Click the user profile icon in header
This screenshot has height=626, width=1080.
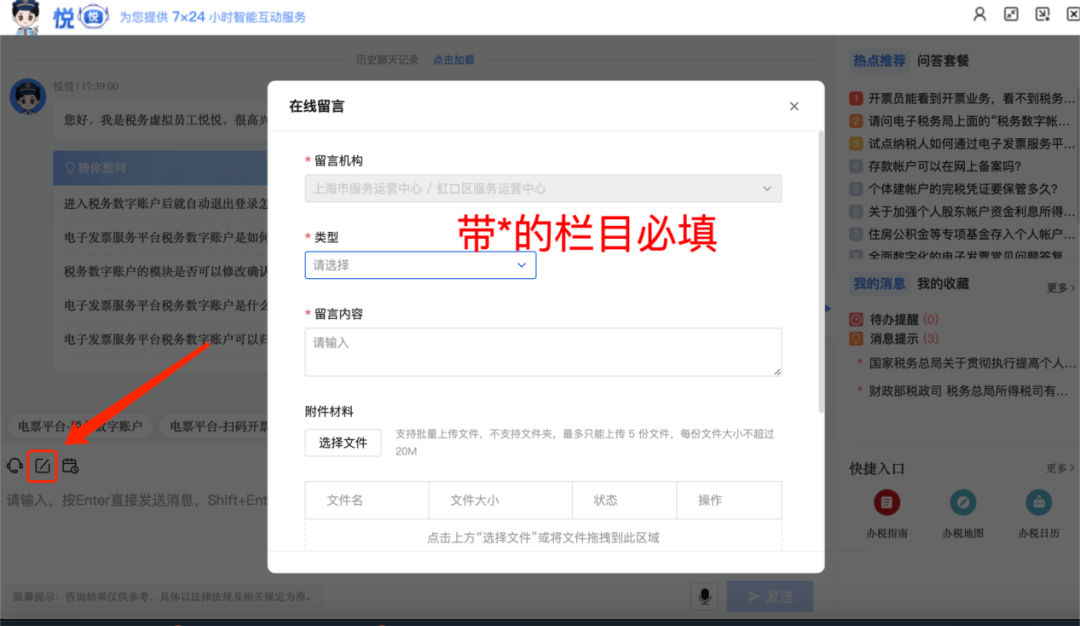coord(980,14)
